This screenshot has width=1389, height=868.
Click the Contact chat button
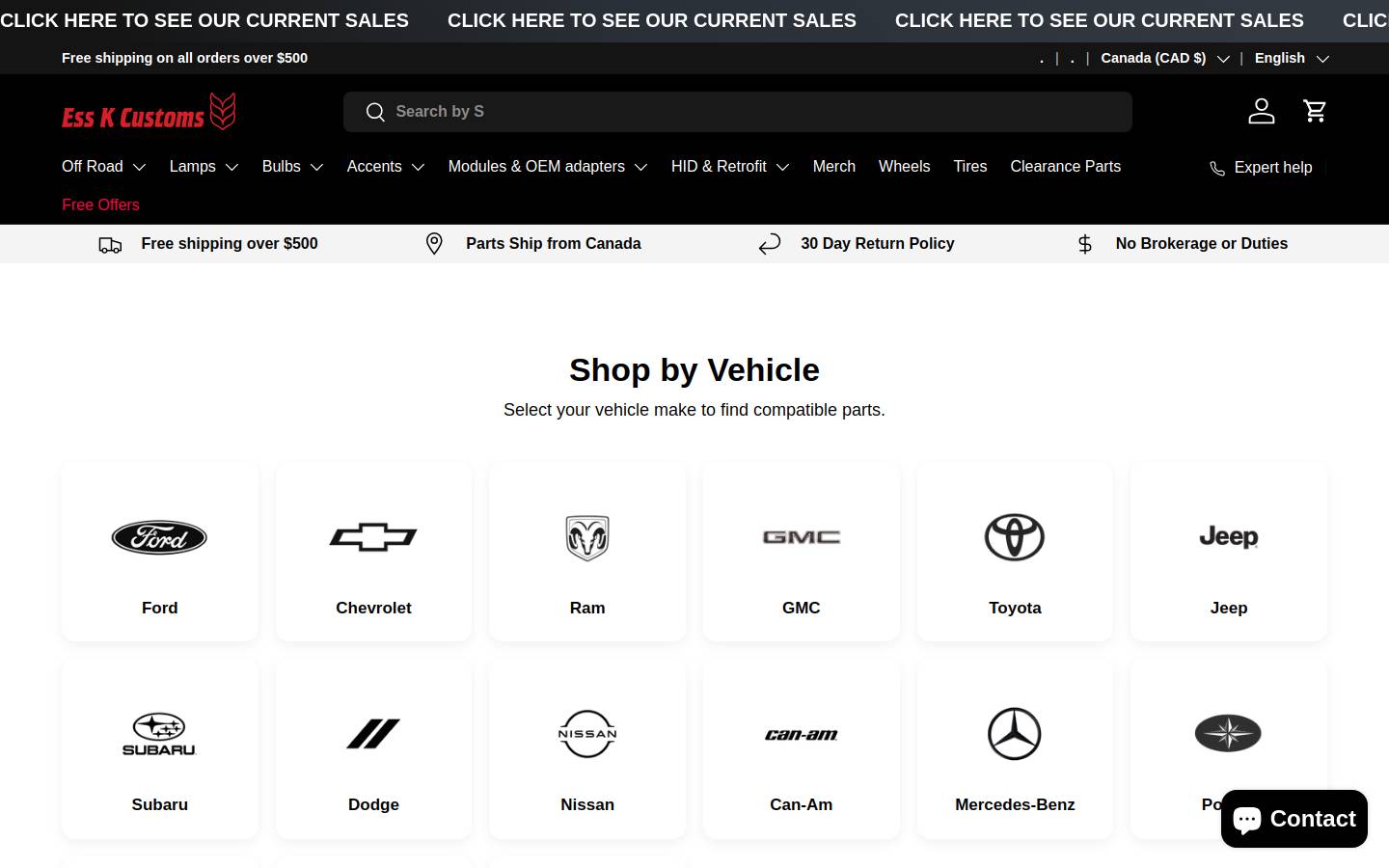point(1294,819)
